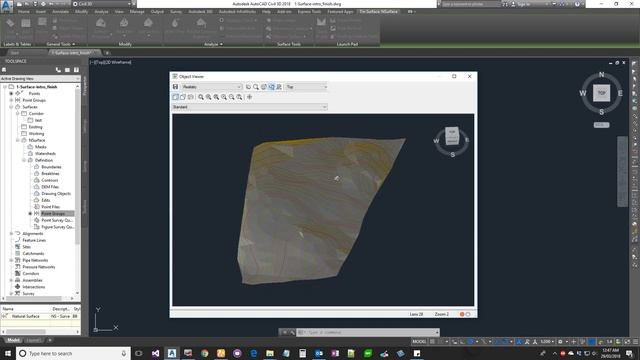Click the magnifier zoom tool beside the pan tool
Viewport: 640px width, 360px height.
click(x=256, y=87)
